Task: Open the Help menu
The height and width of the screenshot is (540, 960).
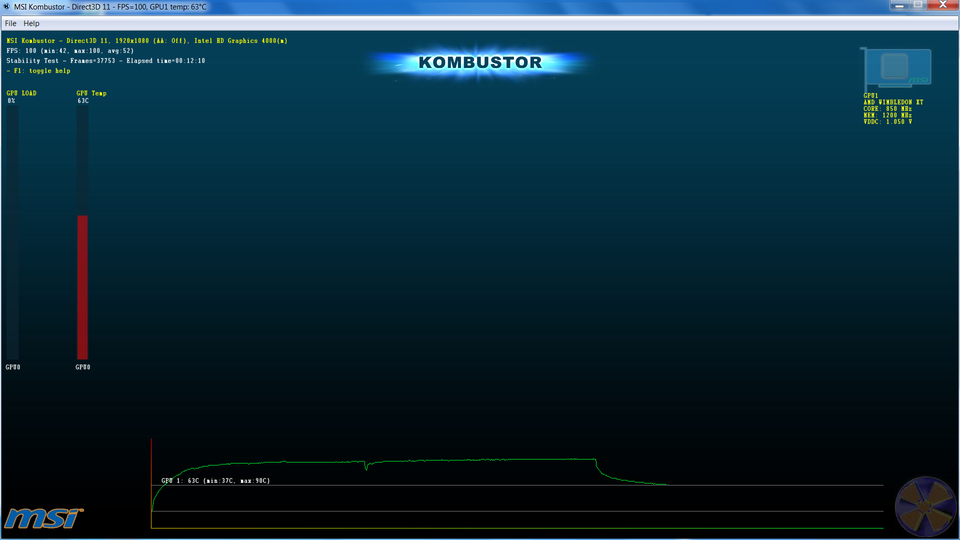Action: click(31, 23)
